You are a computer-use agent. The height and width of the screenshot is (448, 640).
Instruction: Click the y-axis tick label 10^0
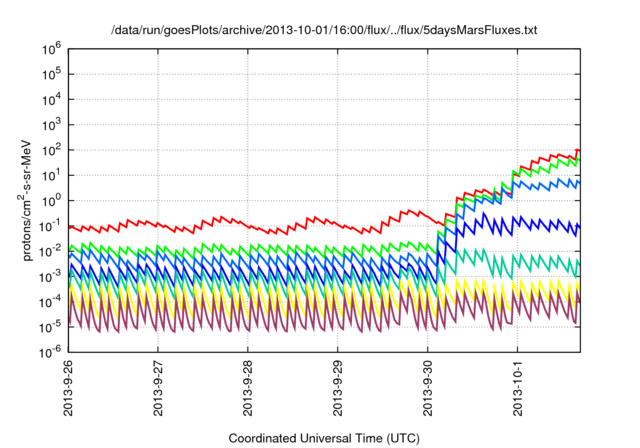coord(51,201)
